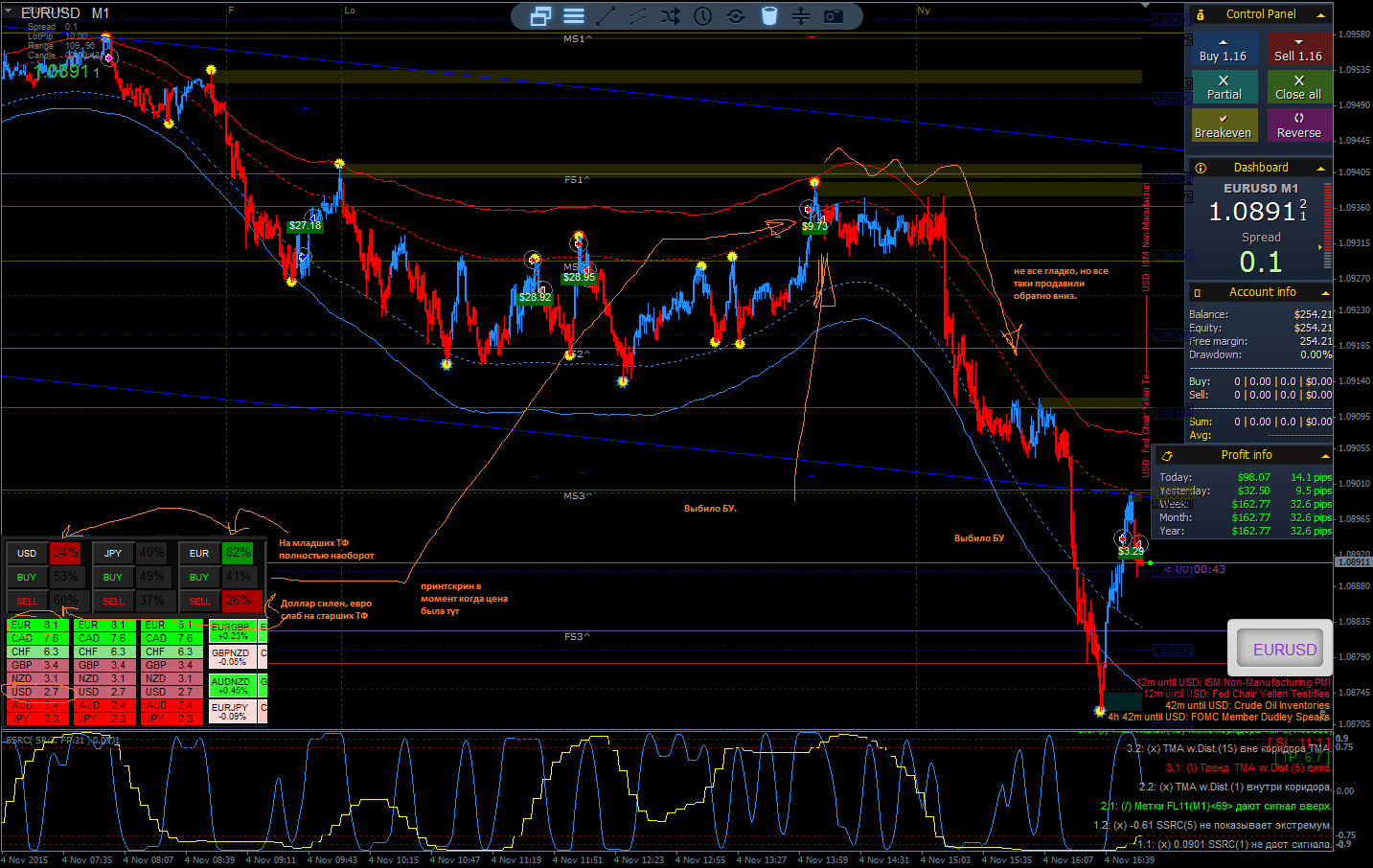1373x868 pixels.
Task: Click the $9.73 profit label on chart
Action: [815, 227]
